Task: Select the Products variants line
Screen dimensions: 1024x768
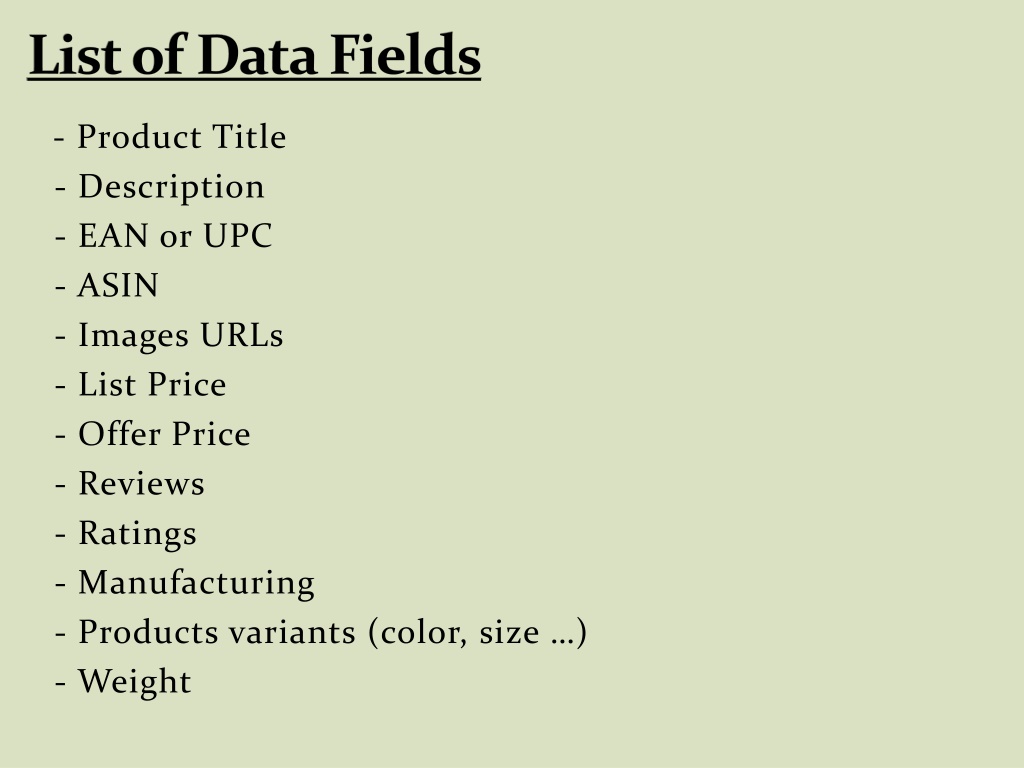Action: [321, 633]
